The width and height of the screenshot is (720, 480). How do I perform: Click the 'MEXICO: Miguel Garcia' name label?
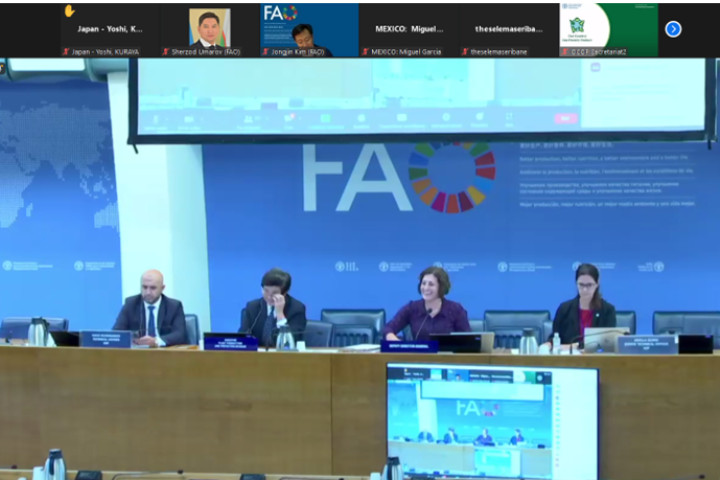pyautogui.click(x=406, y=52)
